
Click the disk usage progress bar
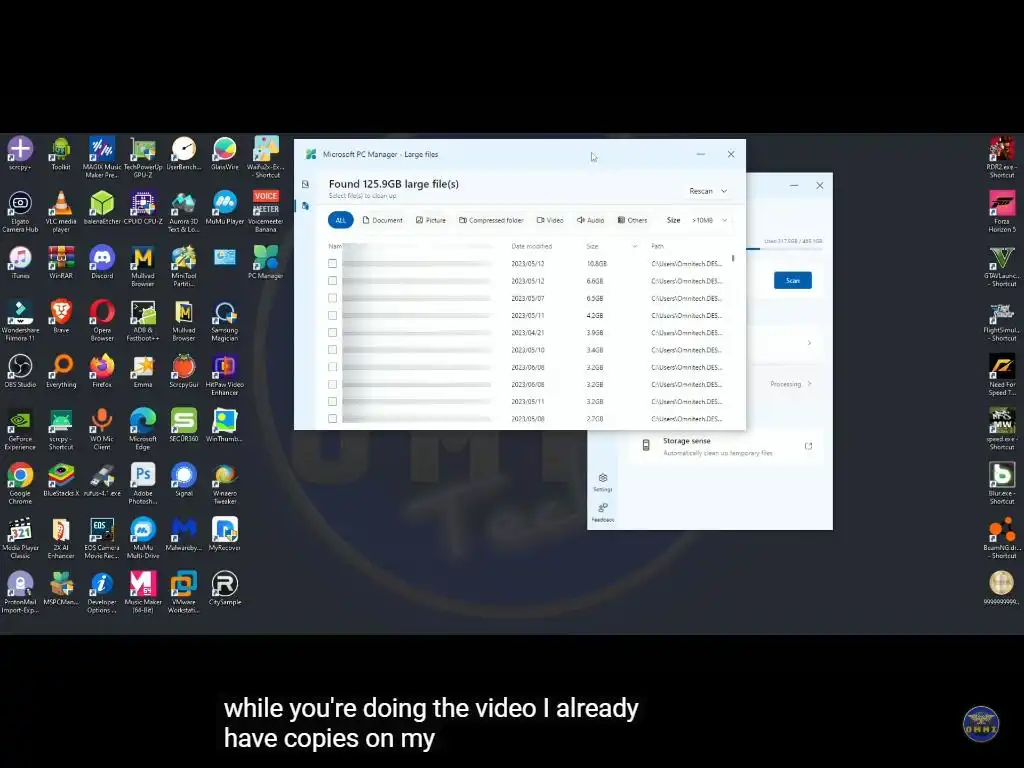pos(784,249)
